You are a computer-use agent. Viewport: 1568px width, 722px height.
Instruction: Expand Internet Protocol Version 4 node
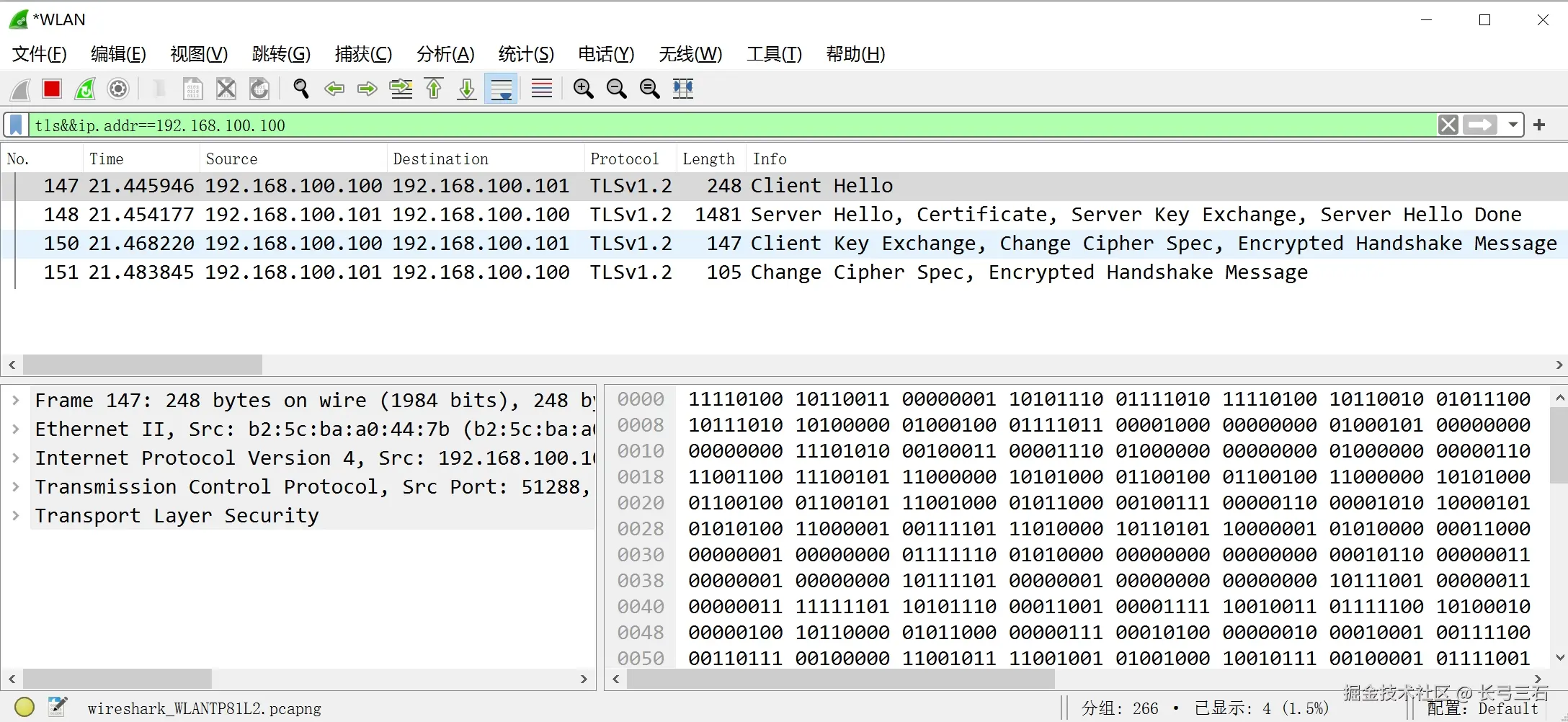(x=16, y=458)
